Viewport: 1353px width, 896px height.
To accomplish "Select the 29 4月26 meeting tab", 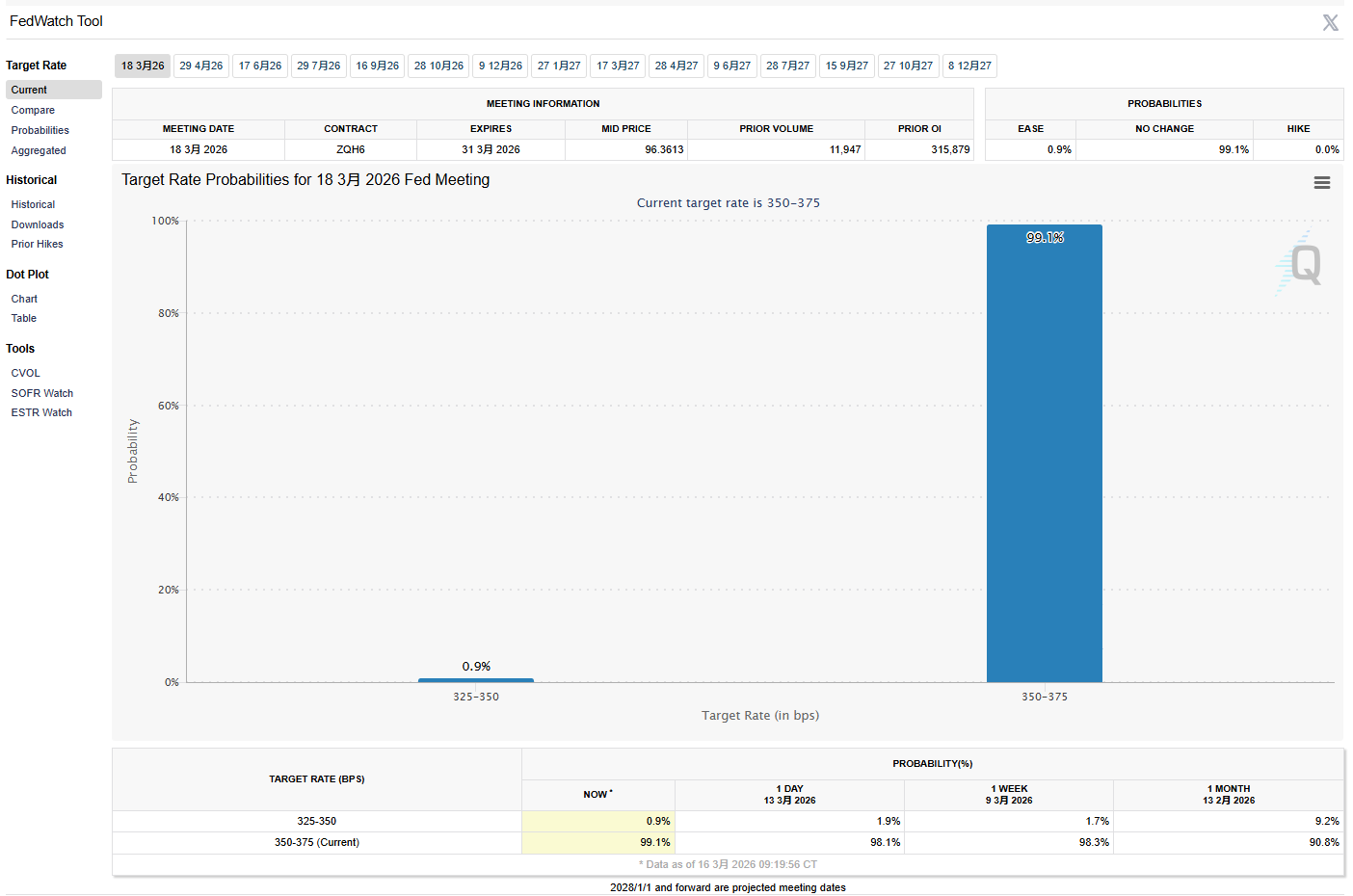I will [x=200, y=66].
